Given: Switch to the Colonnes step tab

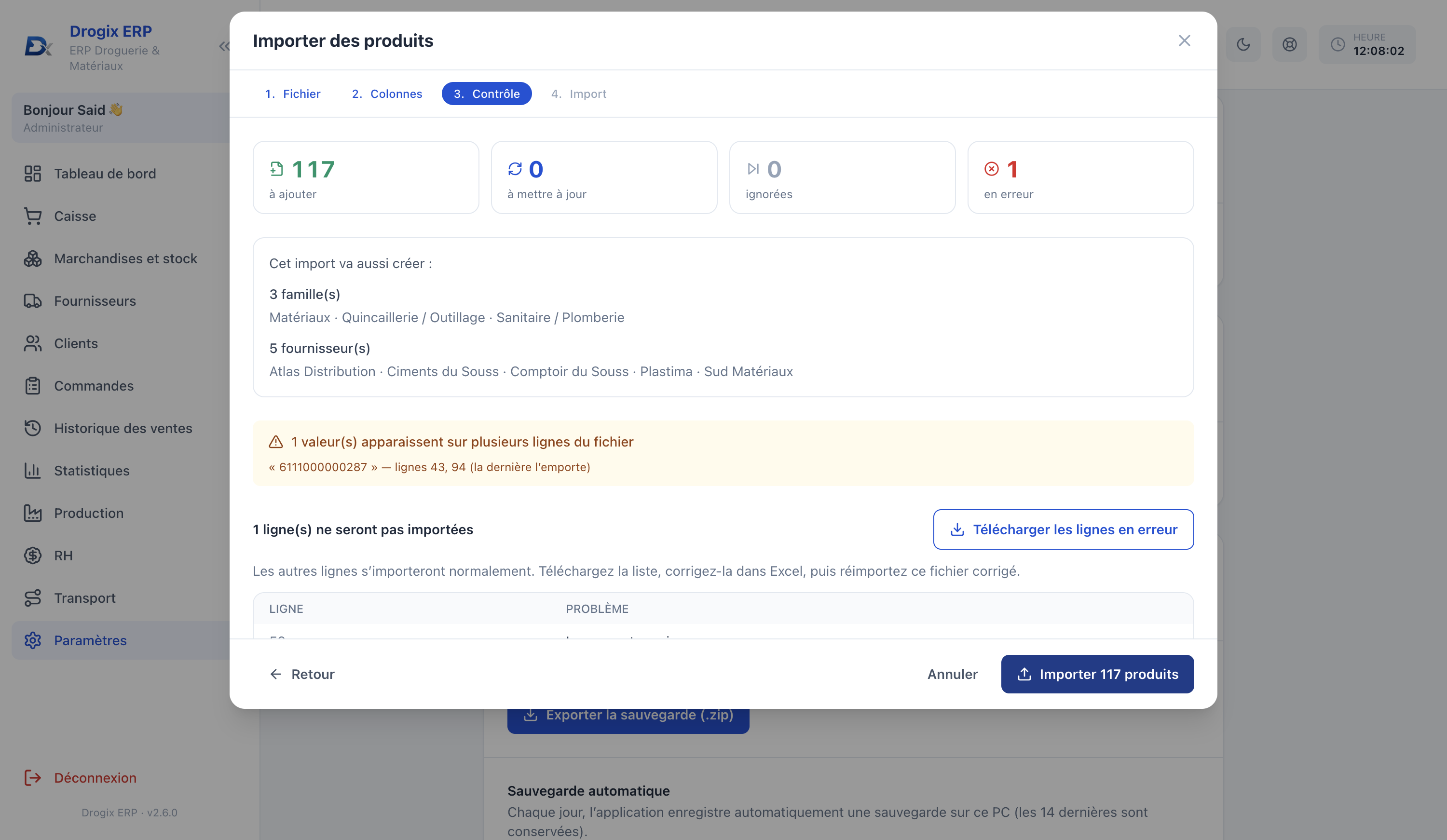Looking at the screenshot, I should (x=387, y=94).
